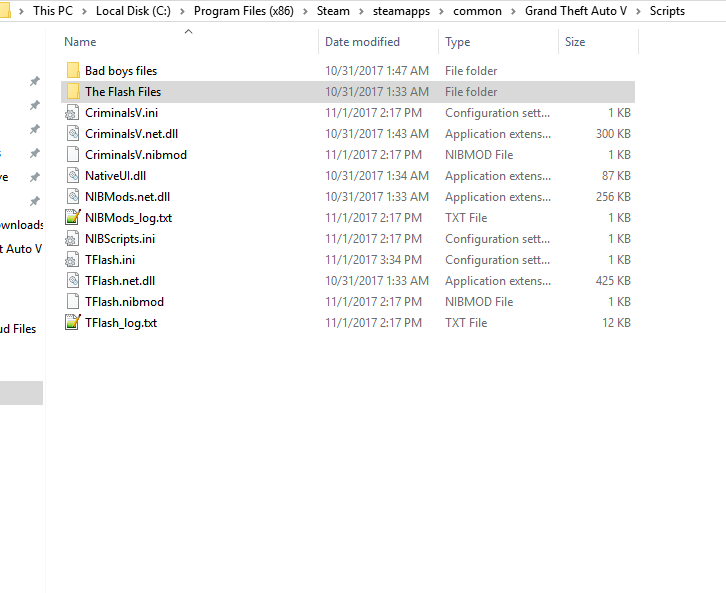This screenshot has width=726, height=593.
Task: Select The Flash Files name text
Action: (x=123, y=91)
